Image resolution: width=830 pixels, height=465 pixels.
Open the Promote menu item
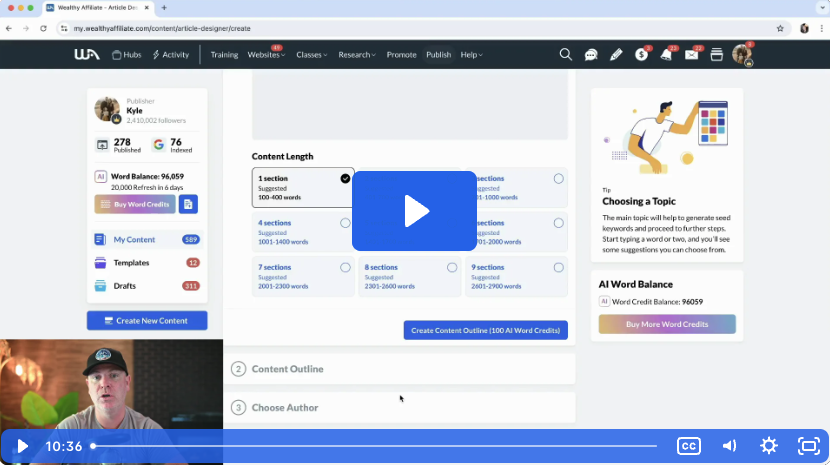(401, 55)
